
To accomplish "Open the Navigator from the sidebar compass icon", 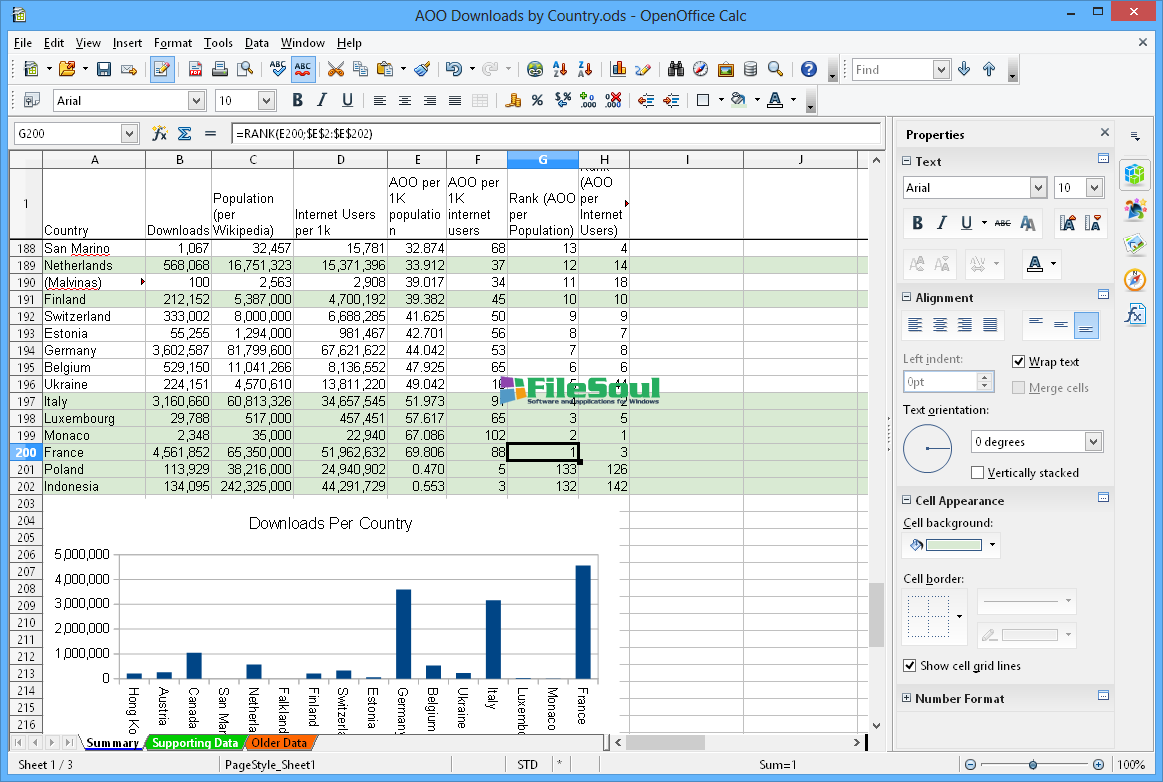I will (x=1134, y=279).
